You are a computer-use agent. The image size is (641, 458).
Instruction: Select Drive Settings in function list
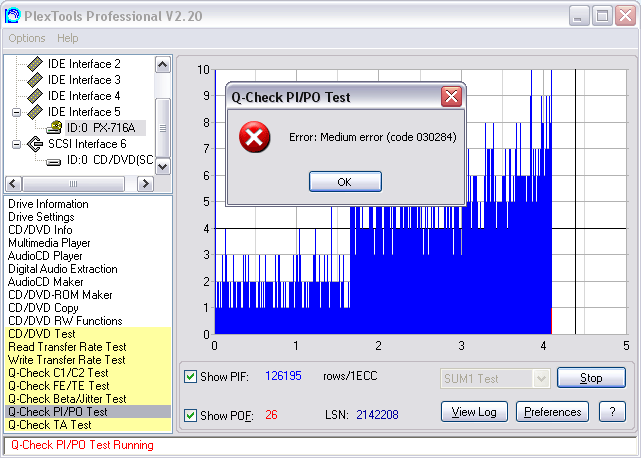(41, 217)
